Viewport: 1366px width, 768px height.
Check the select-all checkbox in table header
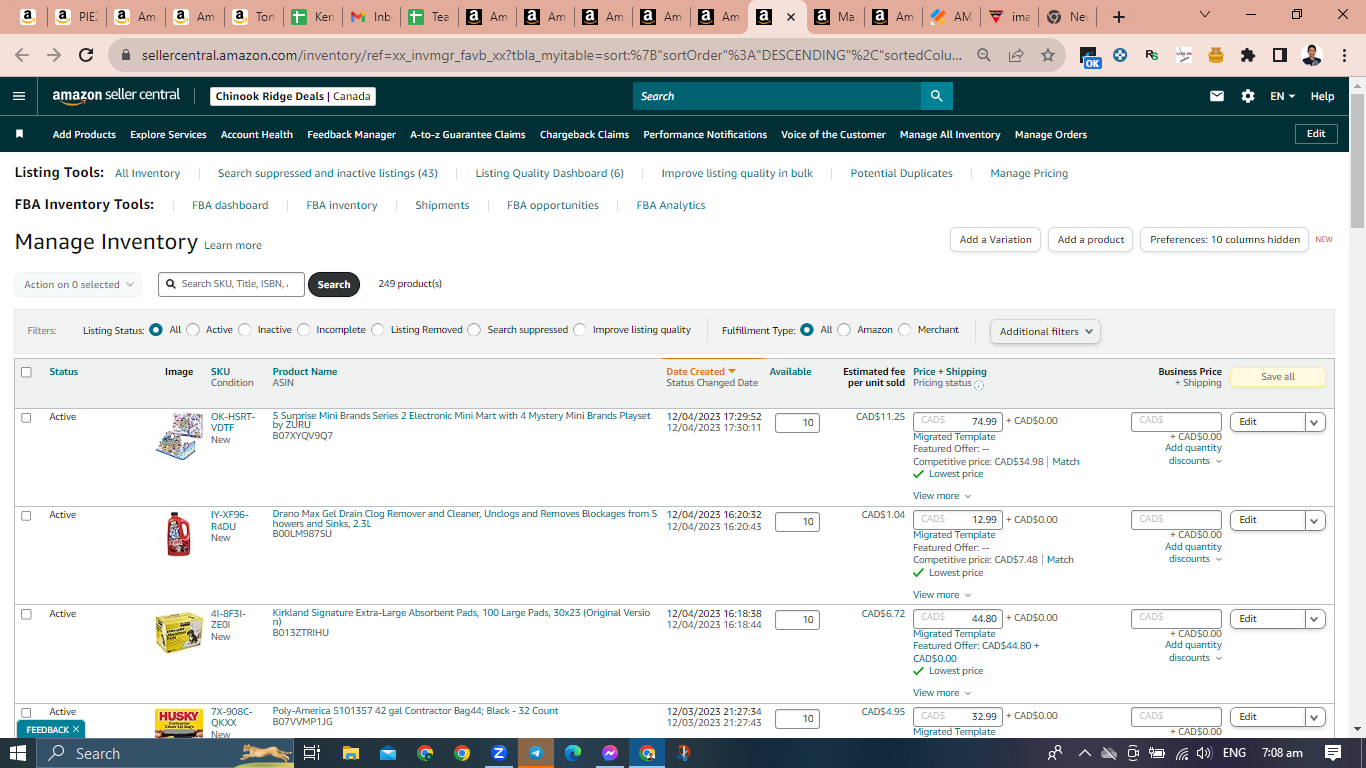coord(26,372)
